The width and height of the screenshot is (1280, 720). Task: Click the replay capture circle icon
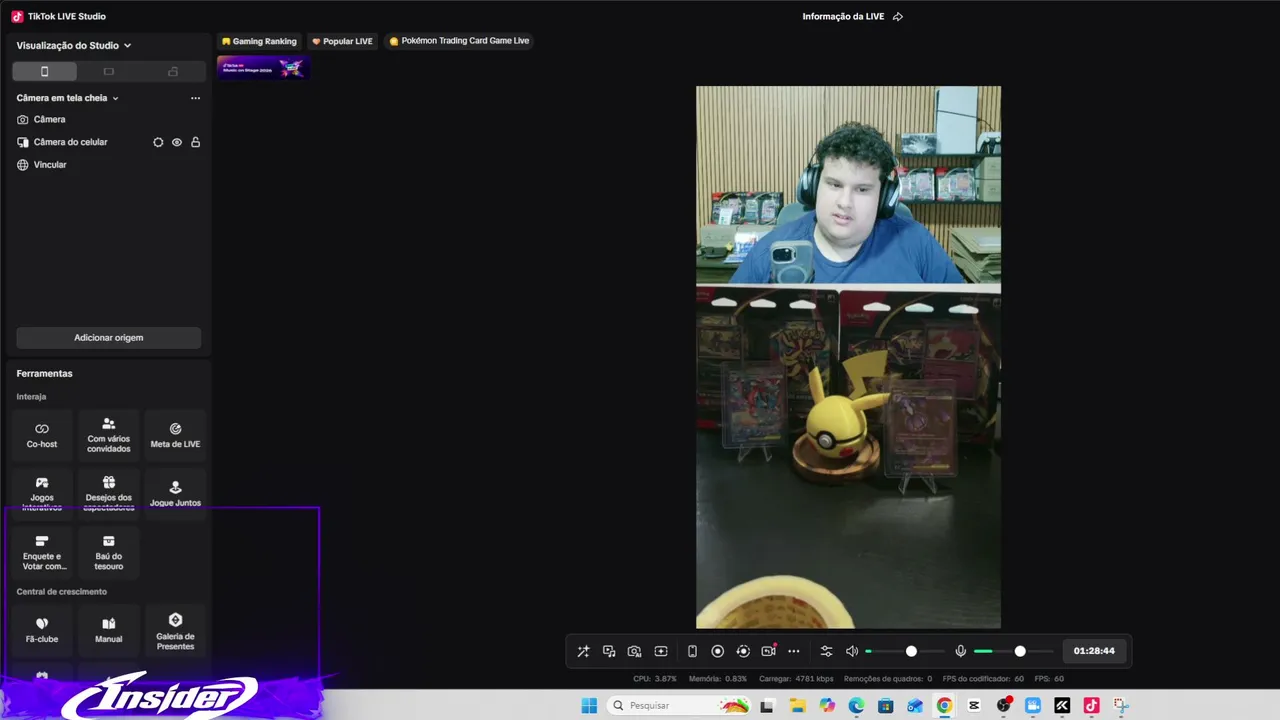(x=743, y=651)
